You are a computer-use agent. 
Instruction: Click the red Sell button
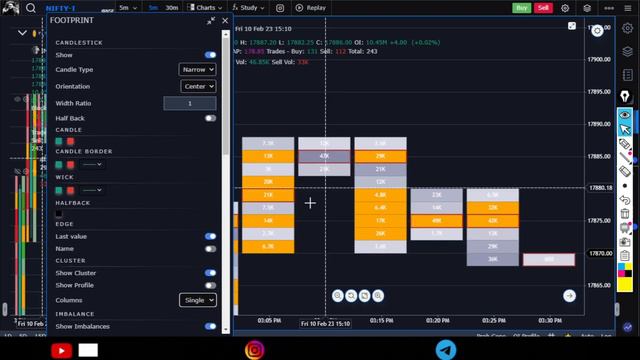[x=543, y=8]
